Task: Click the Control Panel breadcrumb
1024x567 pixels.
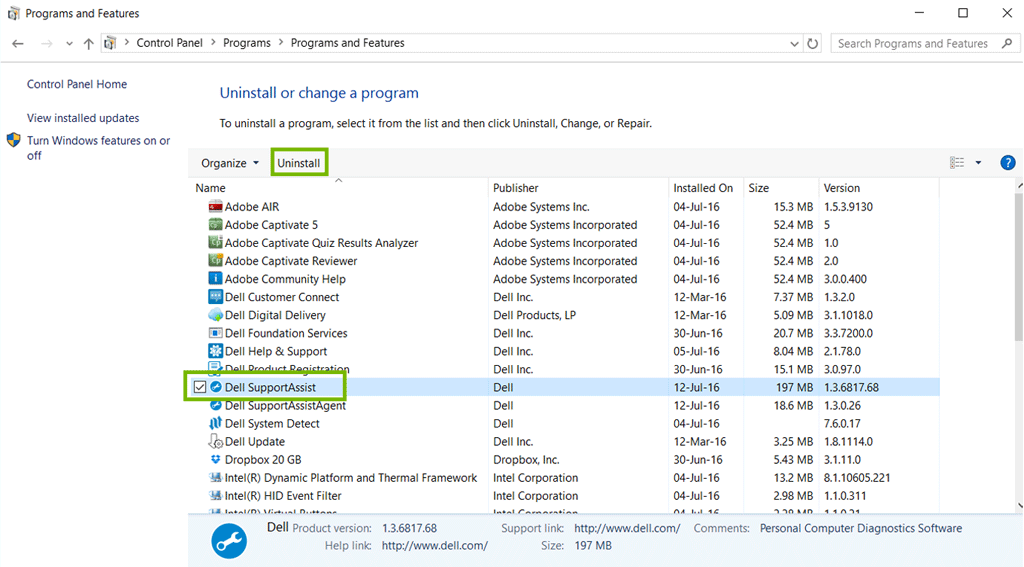Action: (170, 43)
